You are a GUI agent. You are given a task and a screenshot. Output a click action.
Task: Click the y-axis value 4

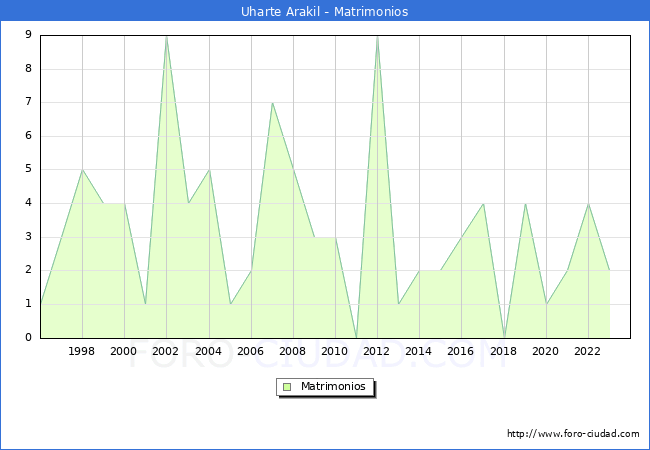[28, 203]
